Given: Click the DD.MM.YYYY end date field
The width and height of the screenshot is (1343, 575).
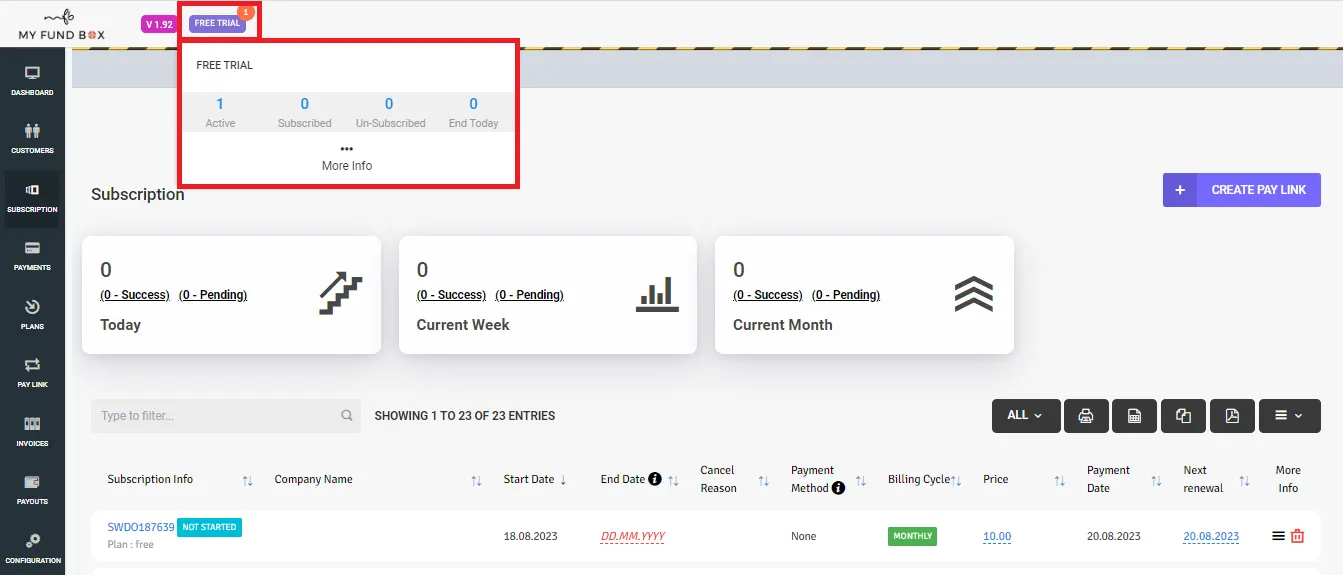Looking at the screenshot, I should (633, 537).
